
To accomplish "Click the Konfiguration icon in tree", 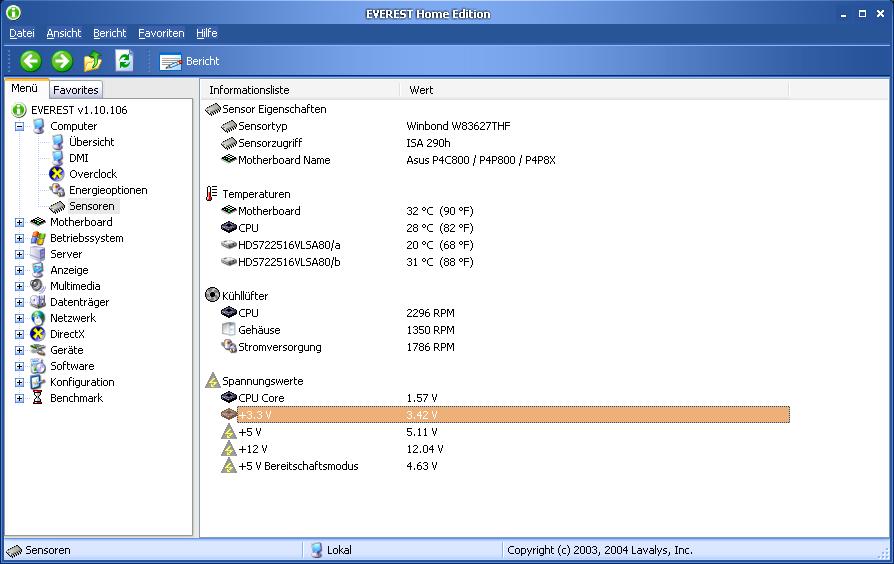I will pyautogui.click(x=38, y=382).
